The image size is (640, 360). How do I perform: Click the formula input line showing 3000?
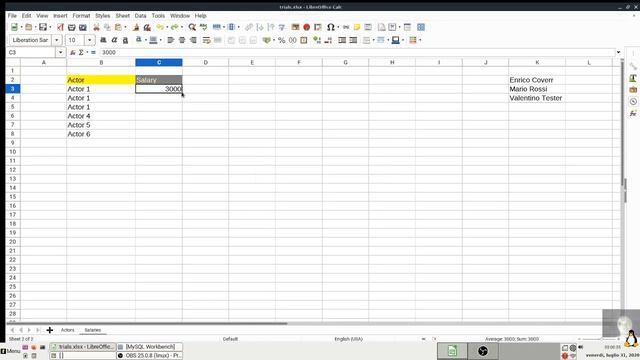point(357,52)
